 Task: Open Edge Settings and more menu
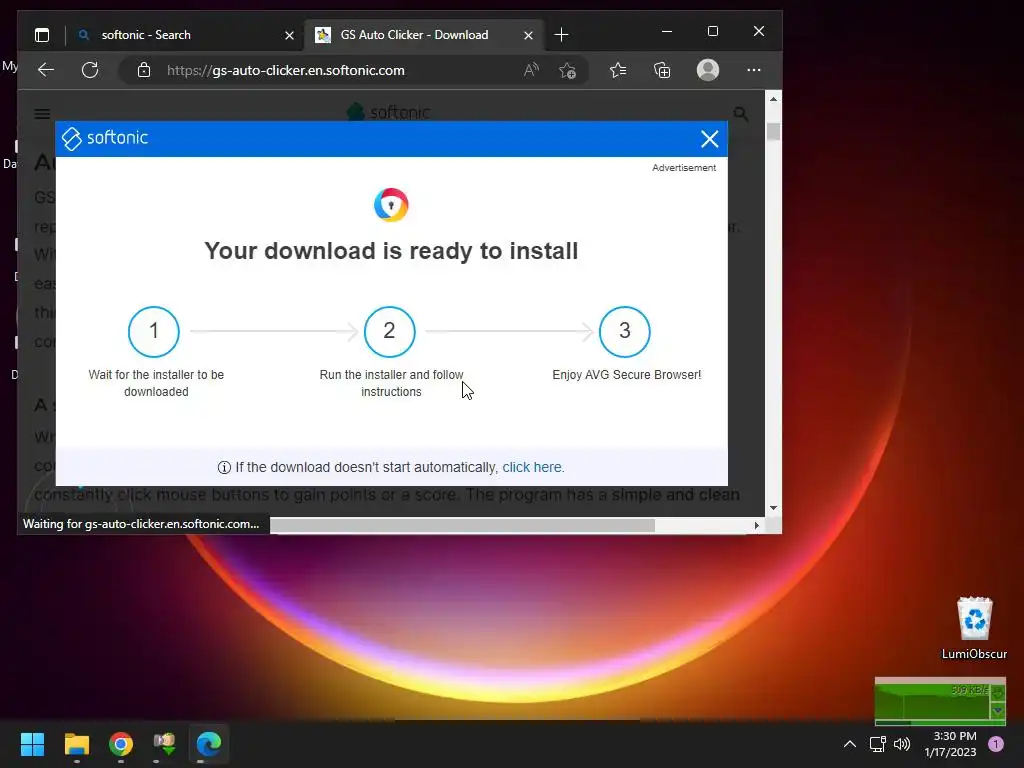(754, 70)
